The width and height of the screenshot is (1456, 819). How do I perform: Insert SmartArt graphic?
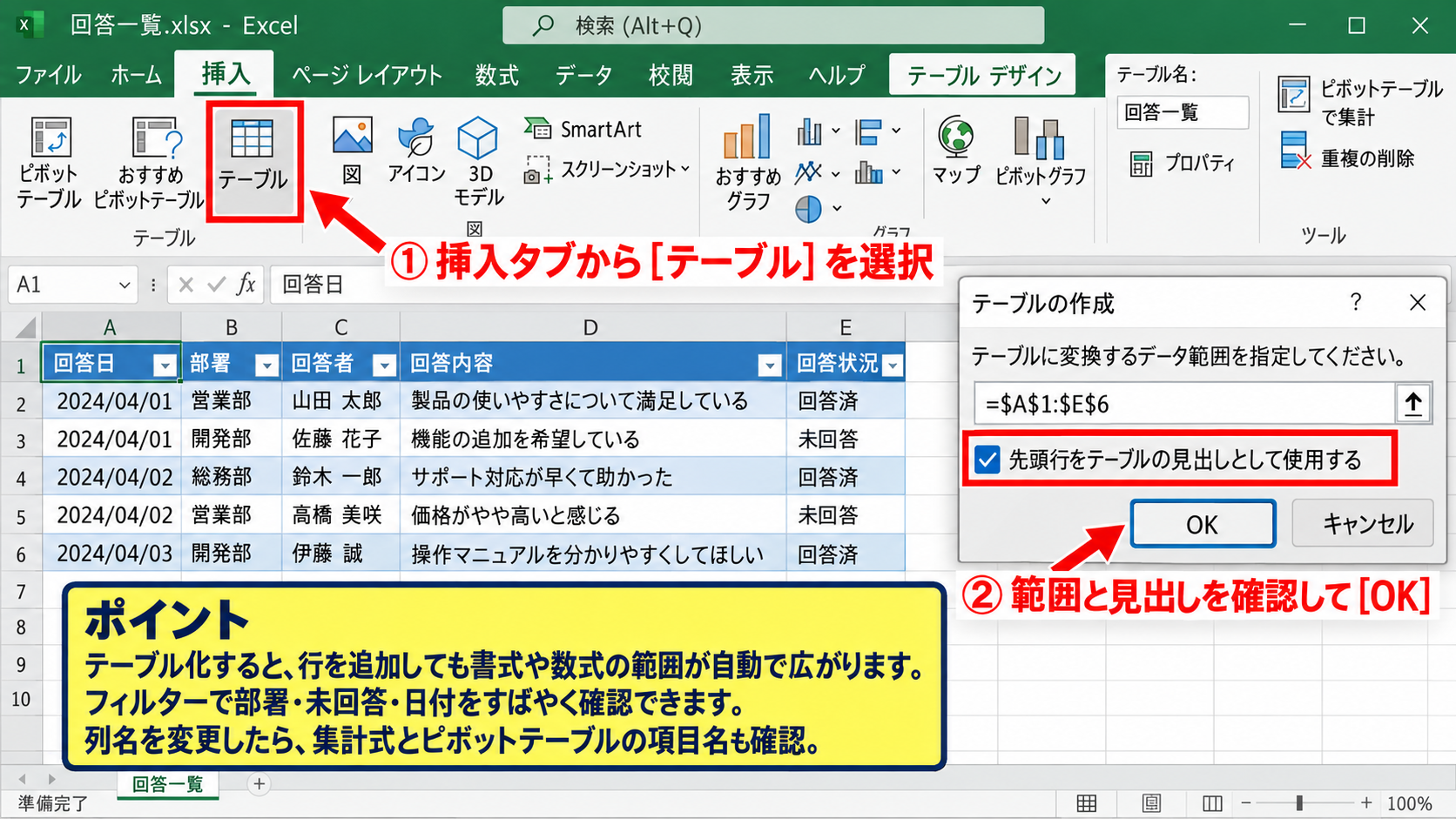pos(583,130)
